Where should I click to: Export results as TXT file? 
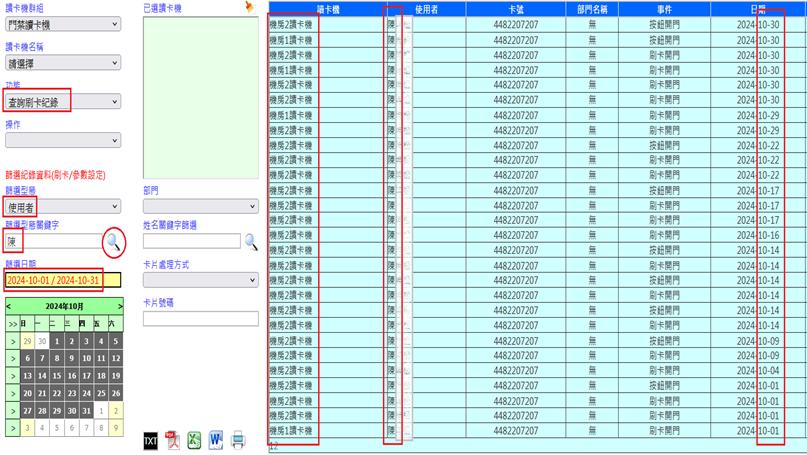150,440
